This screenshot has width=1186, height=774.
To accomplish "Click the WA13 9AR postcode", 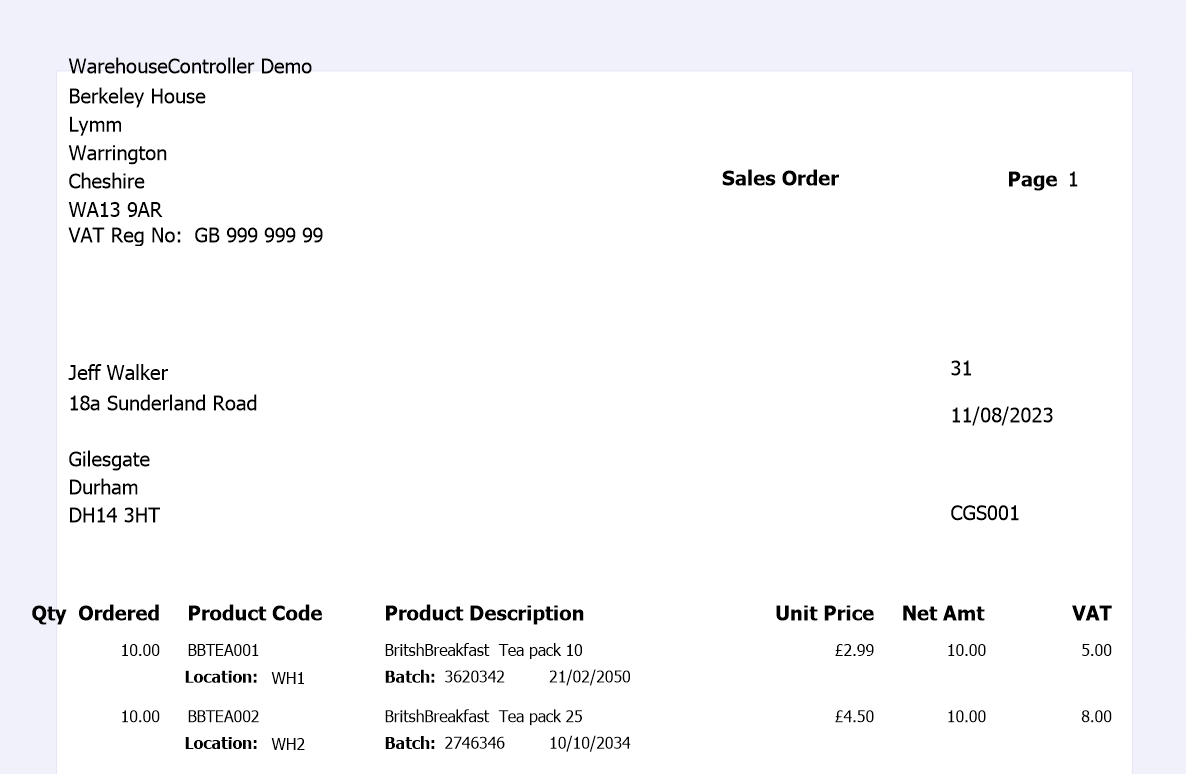I will pos(115,210).
